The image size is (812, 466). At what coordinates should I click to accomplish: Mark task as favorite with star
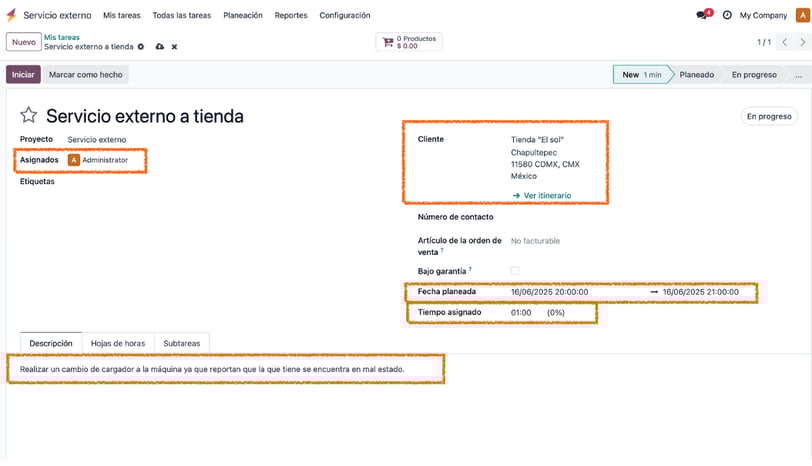pos(28,115)
